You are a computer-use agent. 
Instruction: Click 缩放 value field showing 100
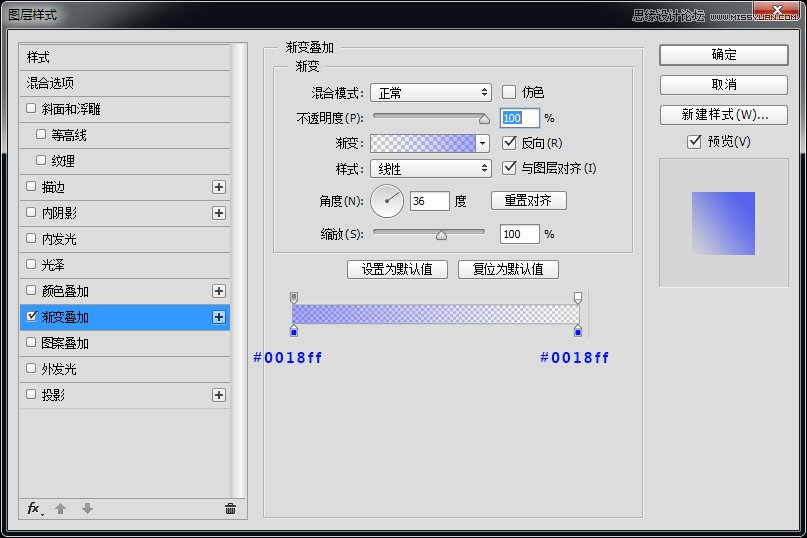point(519,234)
